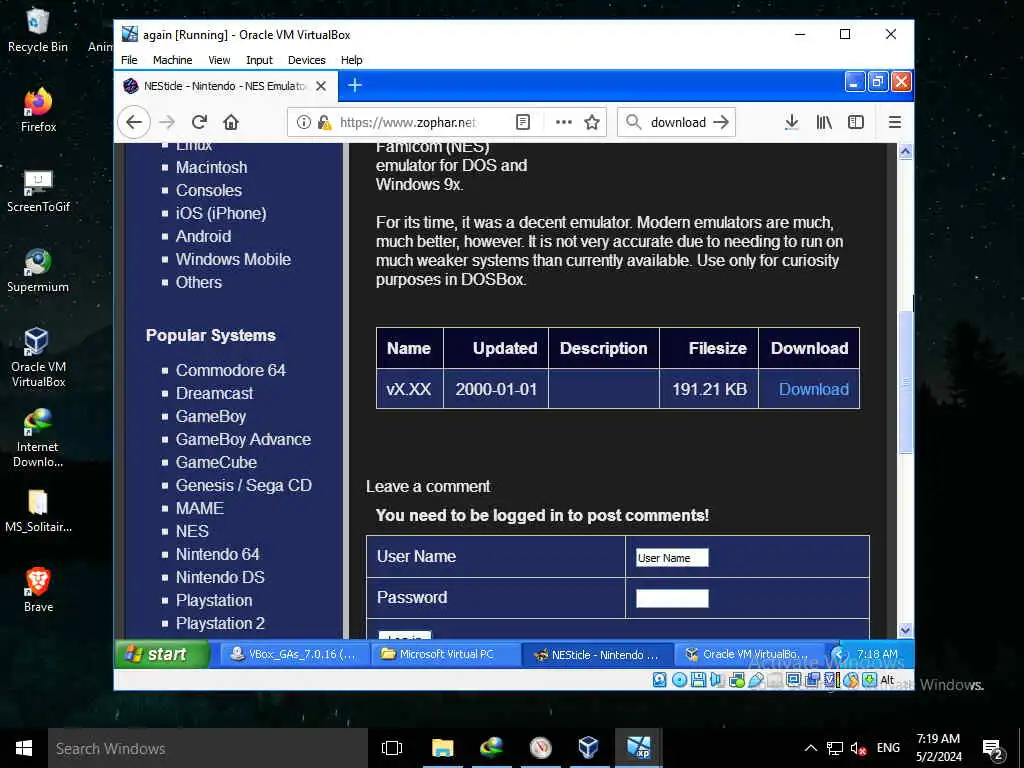Image resolution: width=1024 pixels, height=768 pixels.
Task: Open Help menu in VirtualBox
Action: point(351,60)
